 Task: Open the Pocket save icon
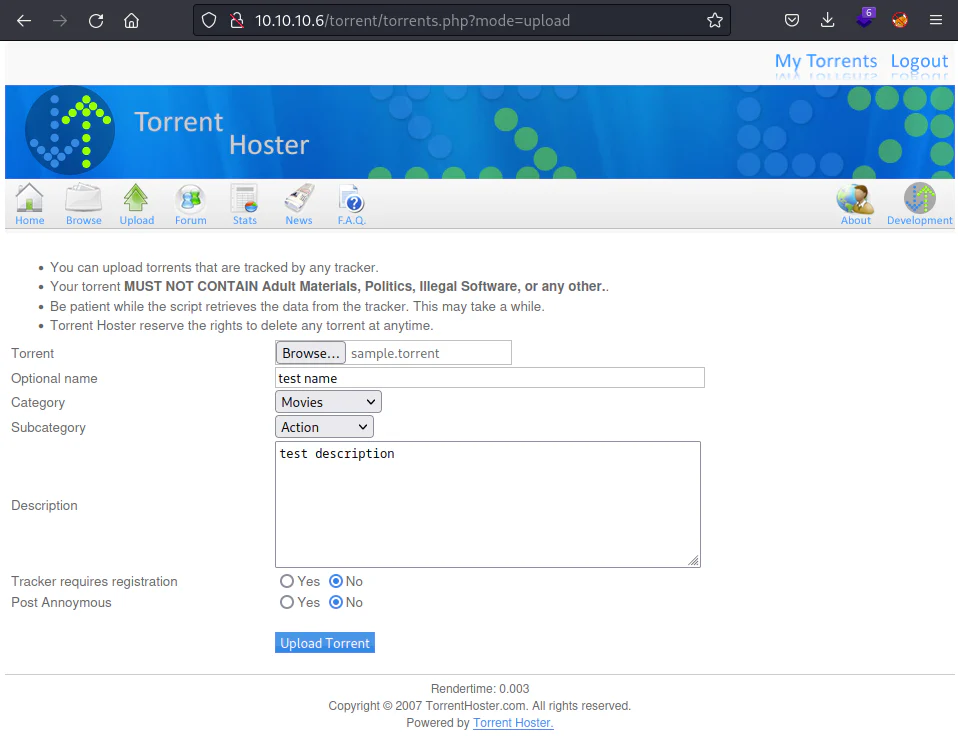pos(792,21)
